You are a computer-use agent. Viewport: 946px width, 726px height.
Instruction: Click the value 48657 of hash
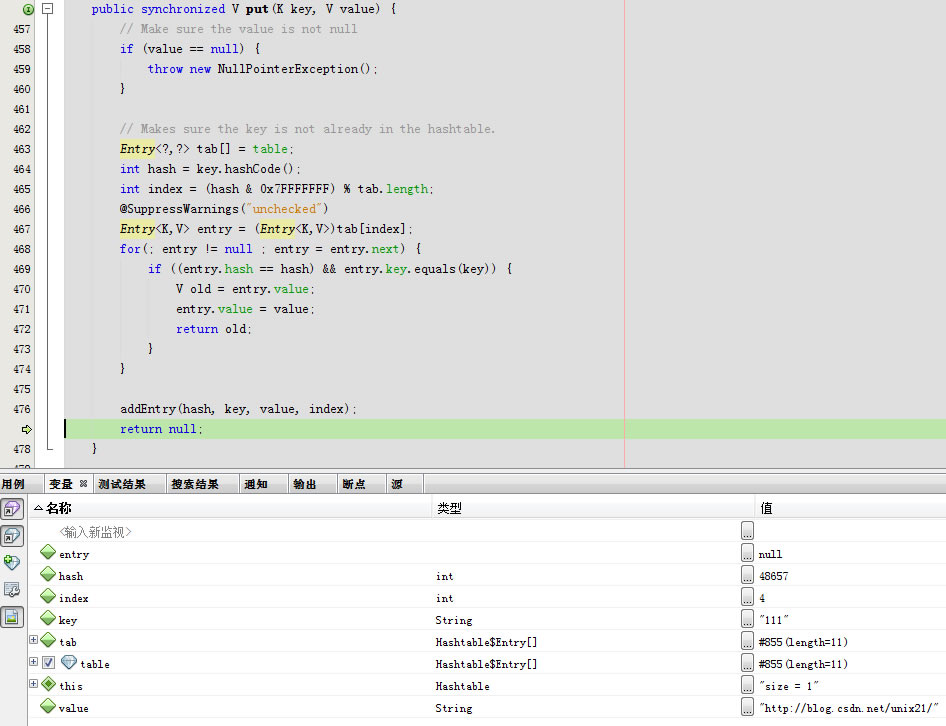click(773, 576)
